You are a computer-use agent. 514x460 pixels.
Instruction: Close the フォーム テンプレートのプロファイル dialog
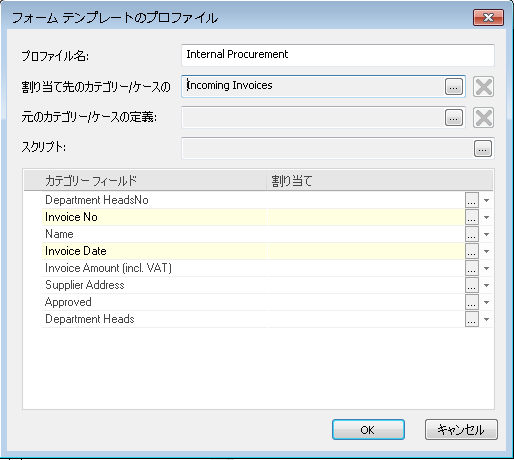click(x=488, y=17)
